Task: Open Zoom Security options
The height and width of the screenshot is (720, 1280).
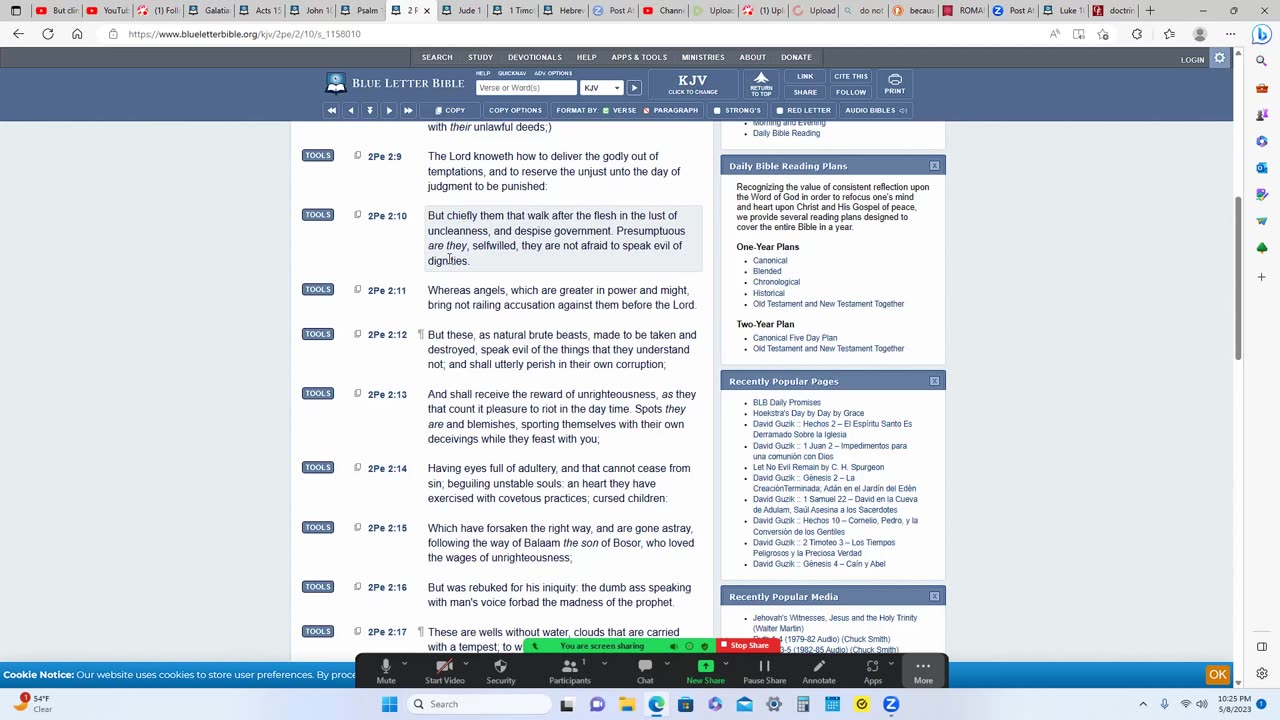Action: tap(501, 671)
